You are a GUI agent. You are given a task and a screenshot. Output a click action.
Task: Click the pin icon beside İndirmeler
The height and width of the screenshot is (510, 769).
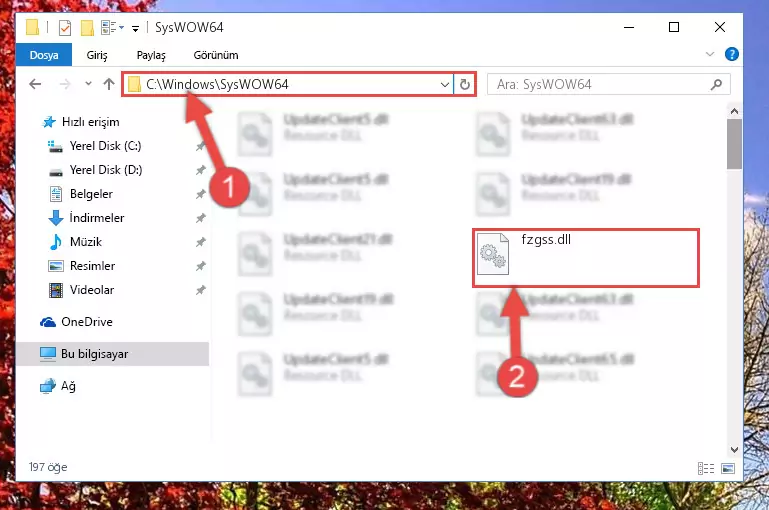200,218
